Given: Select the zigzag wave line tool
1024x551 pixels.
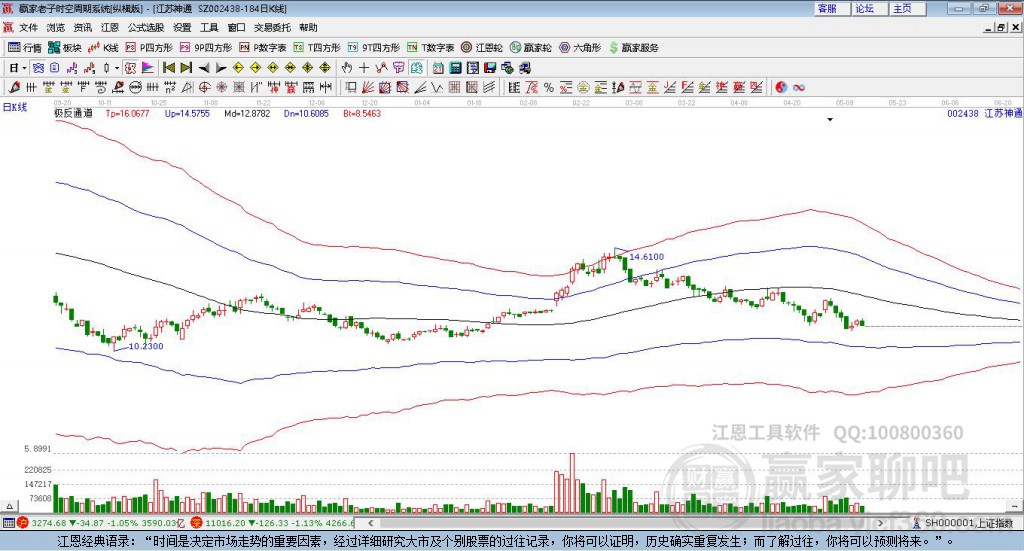Looking at the screenshot, I should click(x=437, y=87).
